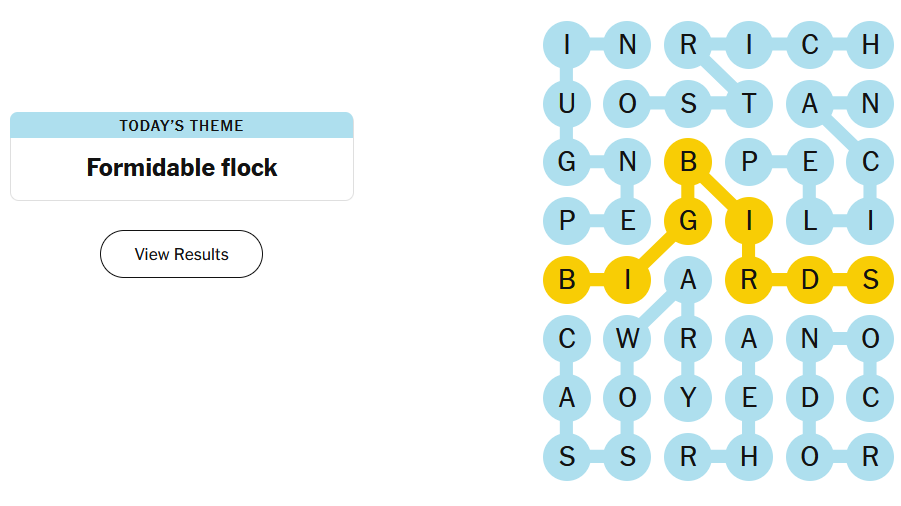Viewport: 901px width, 506px height.
Task: Tap the yellow I in BIRDS
Action: tap(749, 221)
